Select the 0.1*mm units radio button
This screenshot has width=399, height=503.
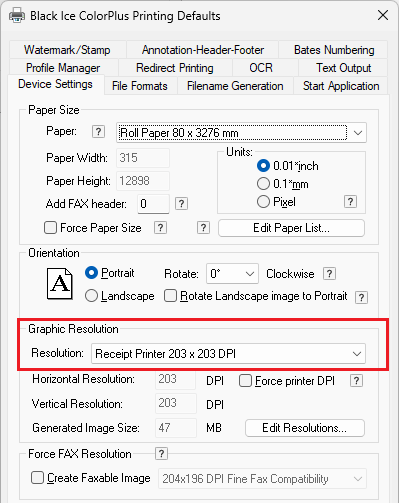click(x=263, y=184)
